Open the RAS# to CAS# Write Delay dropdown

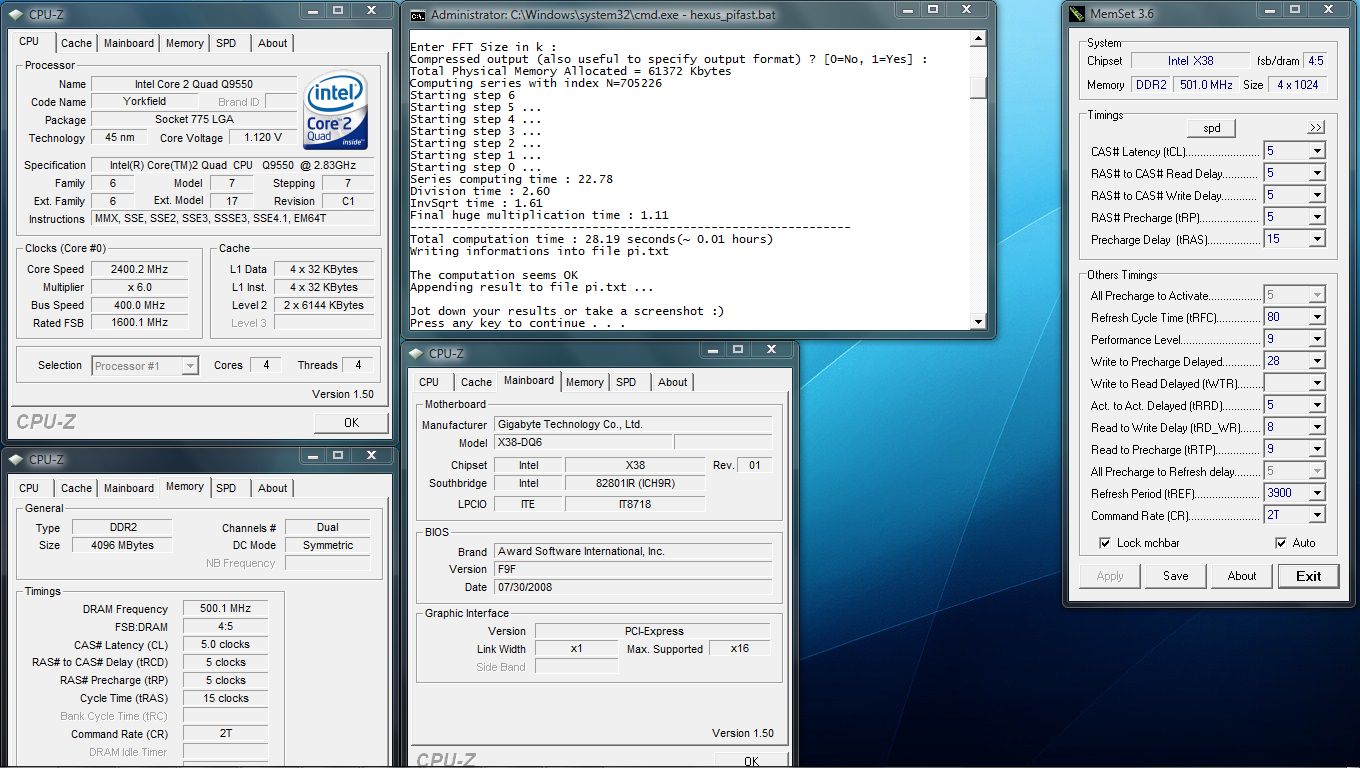point(1316,195)
